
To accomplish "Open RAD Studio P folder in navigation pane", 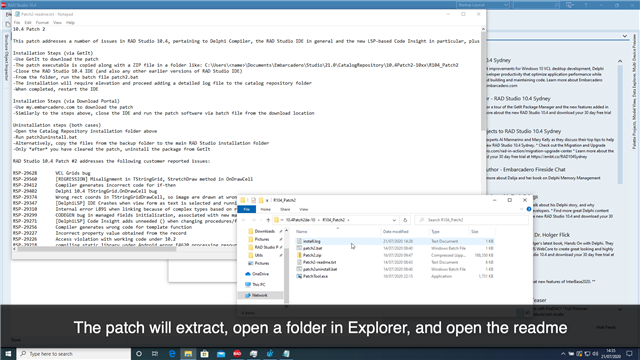I will [x=266, y=247].
